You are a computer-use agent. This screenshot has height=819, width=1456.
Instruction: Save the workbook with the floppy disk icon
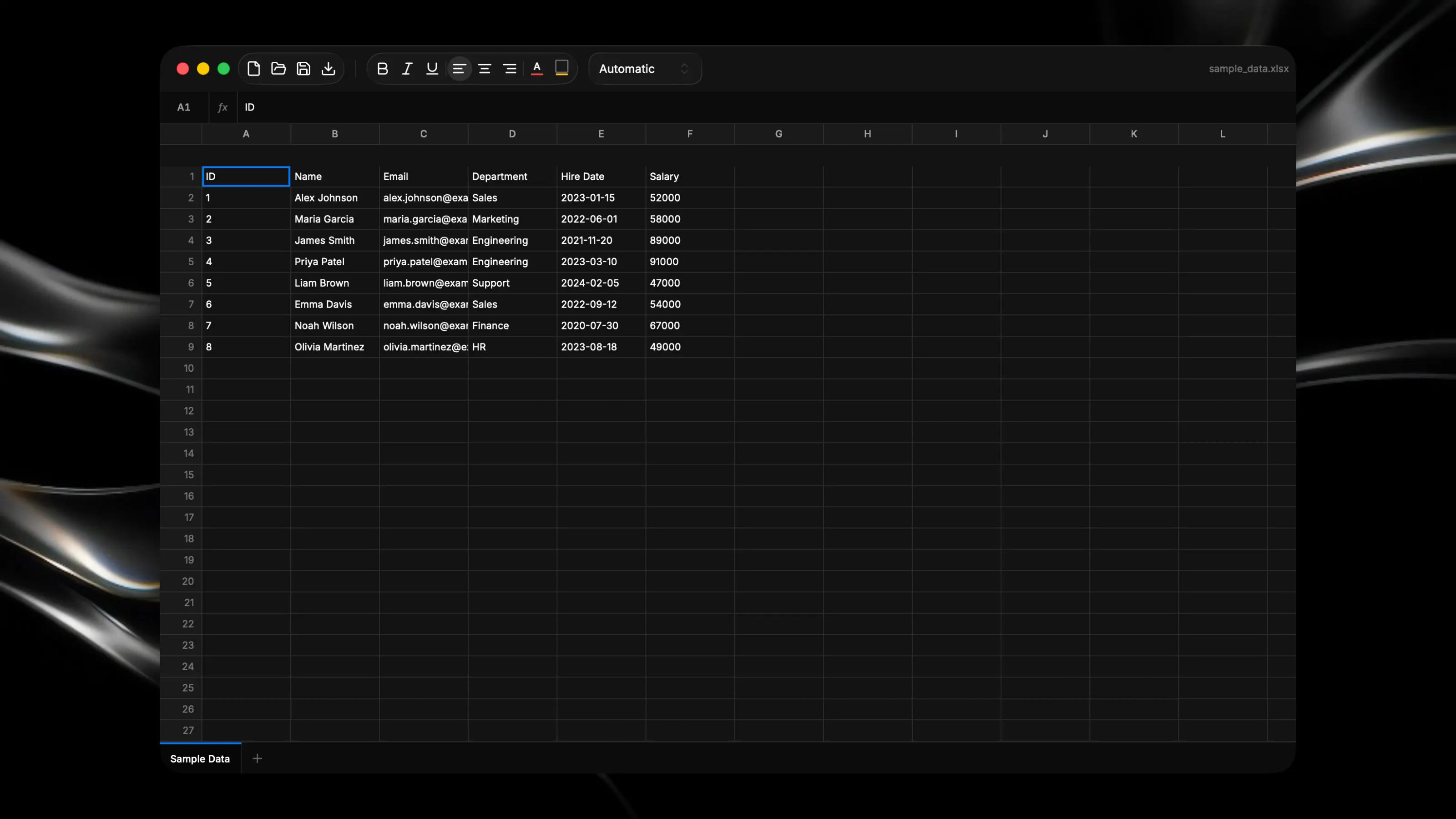click(x=303, y=68)
